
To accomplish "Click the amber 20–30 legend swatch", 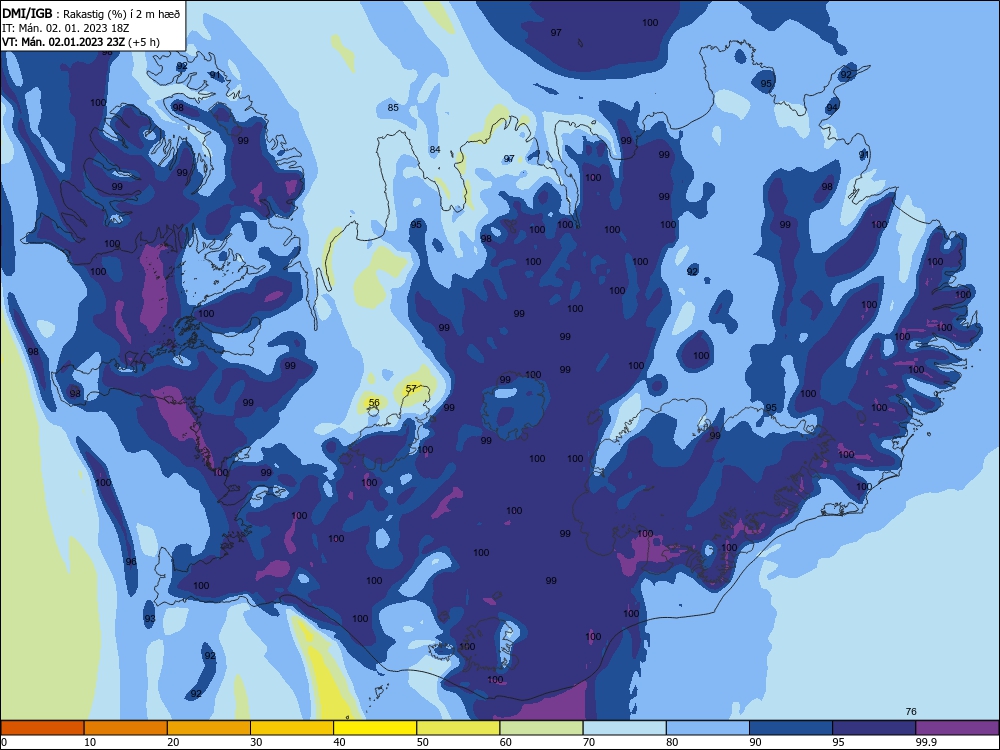I will pyautogui.click(x=209, y=728).
